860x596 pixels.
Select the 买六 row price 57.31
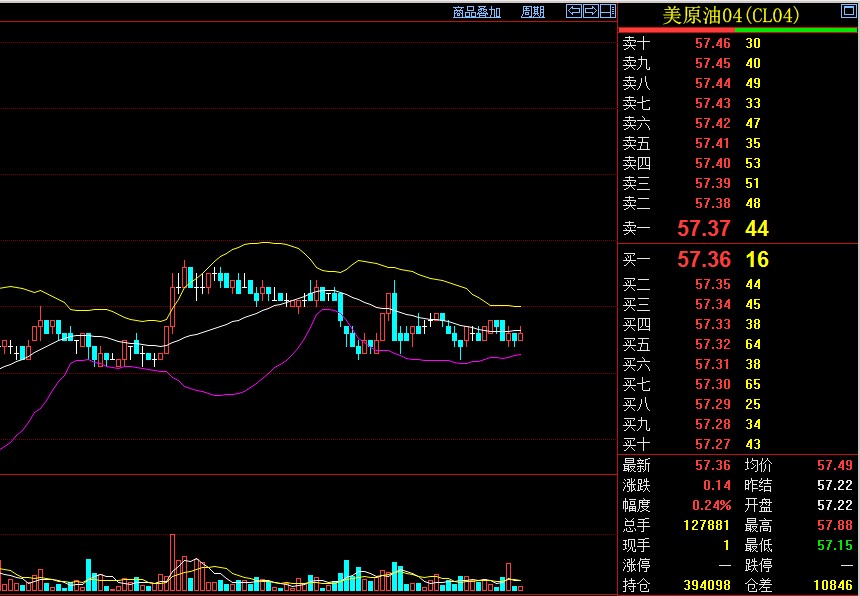712,365
